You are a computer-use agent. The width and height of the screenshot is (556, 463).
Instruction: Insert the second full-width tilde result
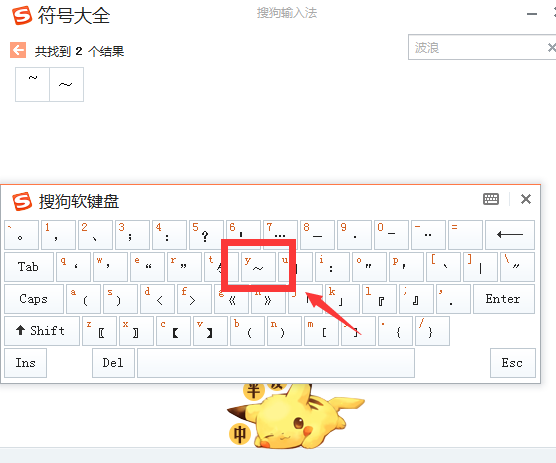(66, 84)
